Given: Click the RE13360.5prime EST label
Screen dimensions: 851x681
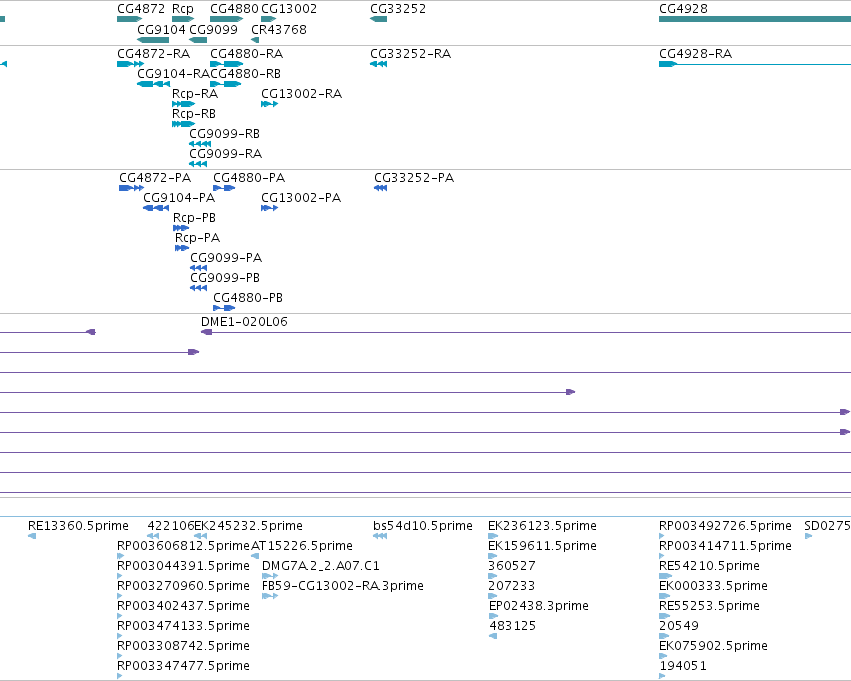Looking at the screenshot, I should 78,526.
